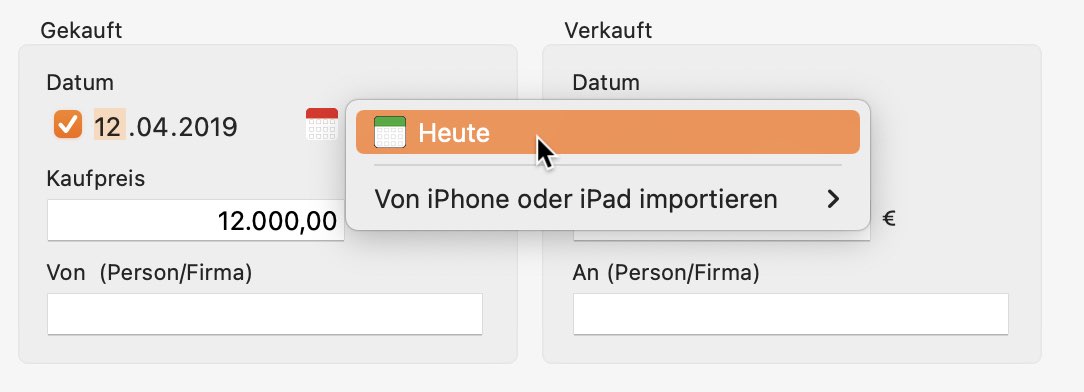Click the Verkauft section heading

[x=608, y=30]
